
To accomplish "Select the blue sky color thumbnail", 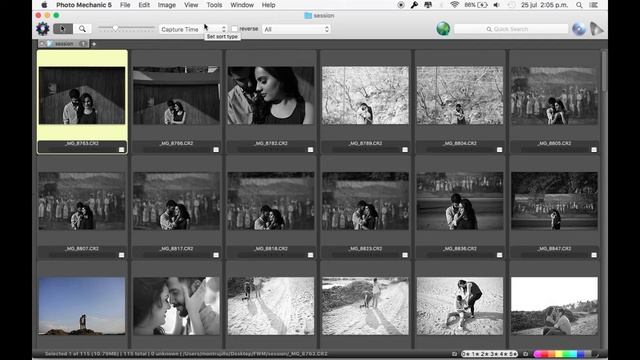I will pyautogui.click(x=82, y=306).
